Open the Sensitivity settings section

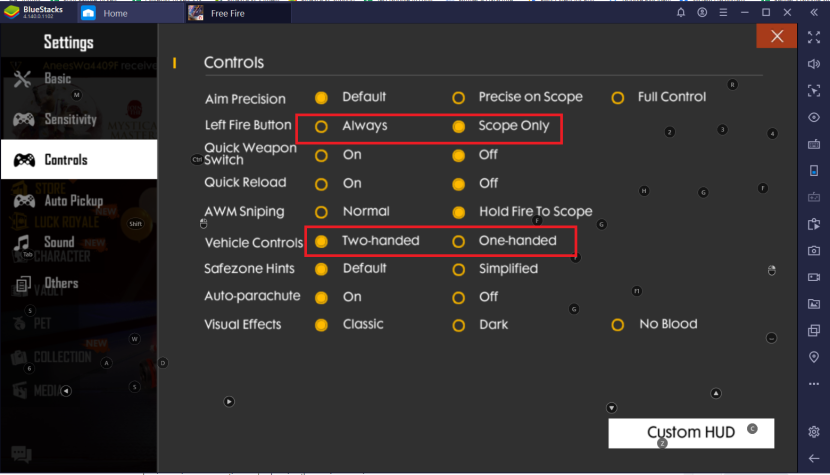[x=70, y=120]
